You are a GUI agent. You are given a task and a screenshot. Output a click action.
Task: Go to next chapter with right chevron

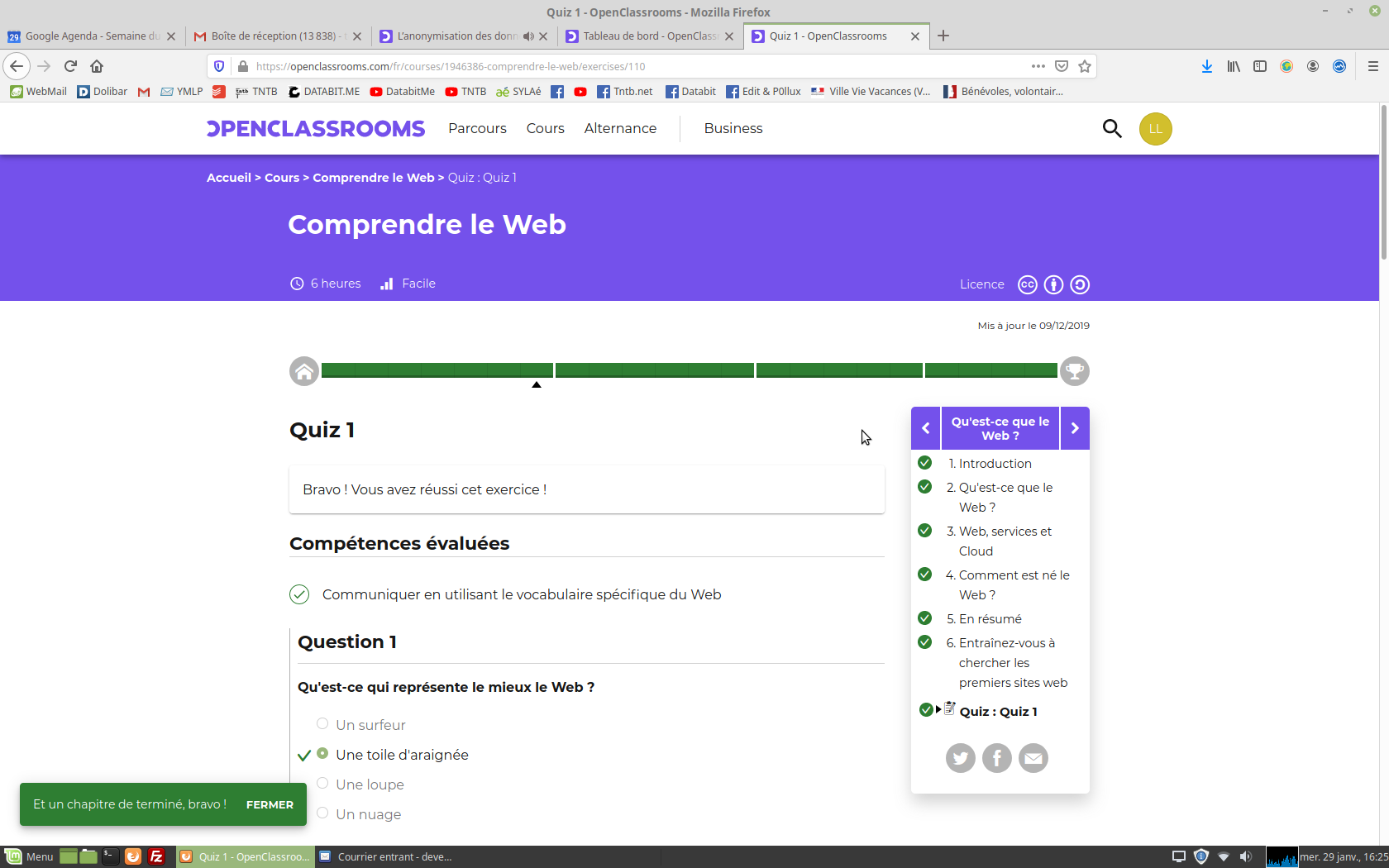(x=1075, y=428)
